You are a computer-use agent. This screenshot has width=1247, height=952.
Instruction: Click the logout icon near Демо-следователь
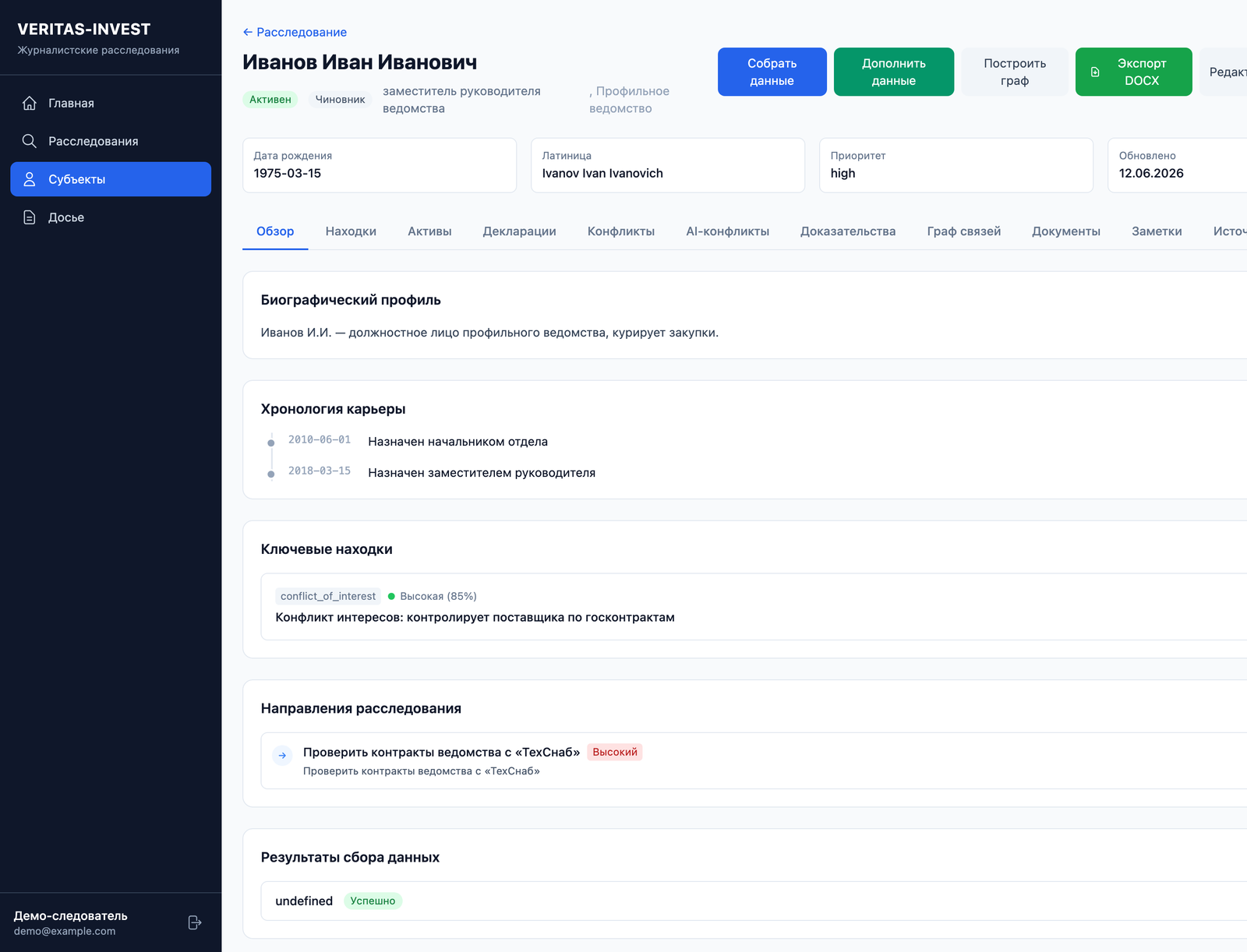(195, 922)
